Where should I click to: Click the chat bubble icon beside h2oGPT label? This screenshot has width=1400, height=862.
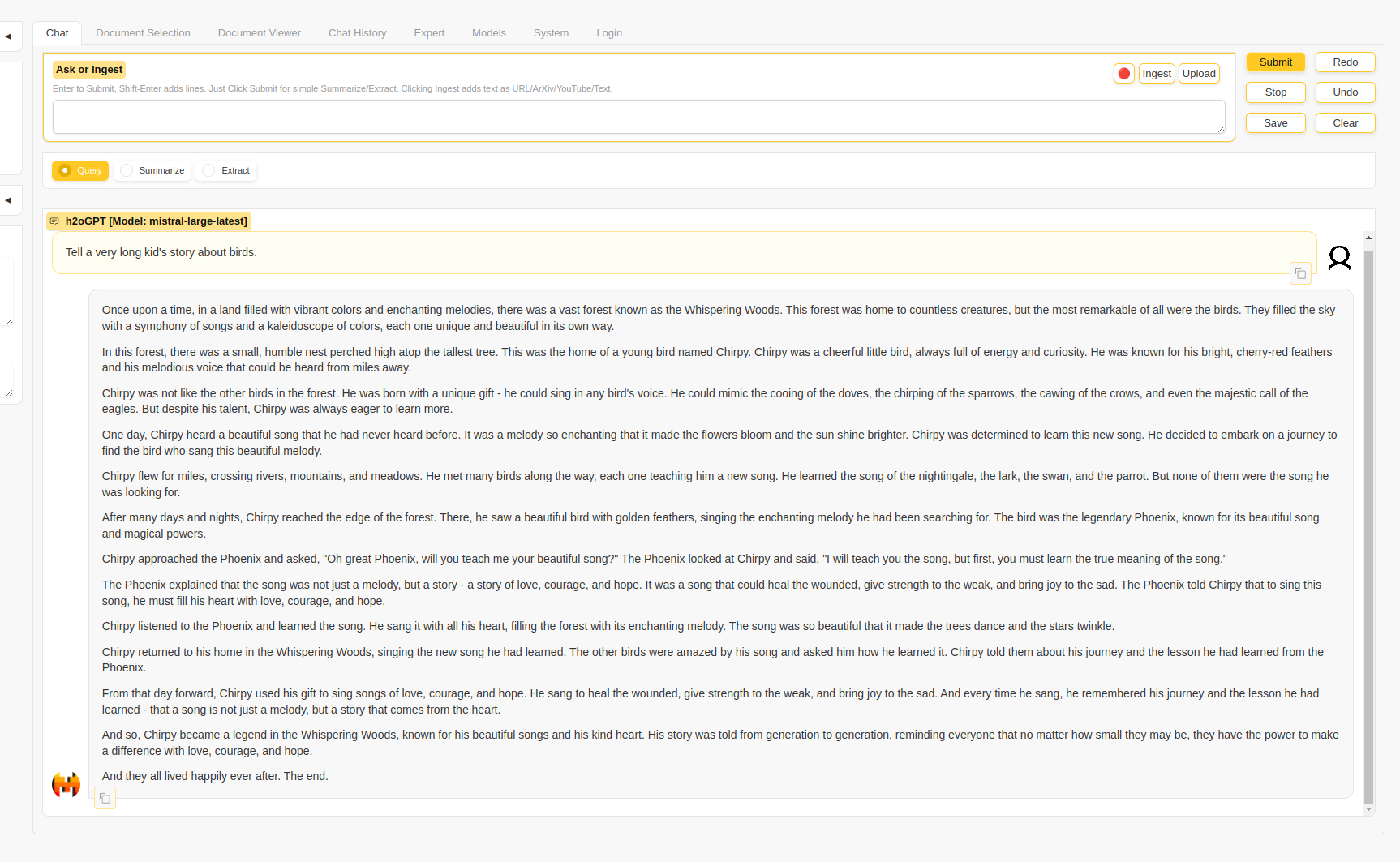(x=54, y=221)
